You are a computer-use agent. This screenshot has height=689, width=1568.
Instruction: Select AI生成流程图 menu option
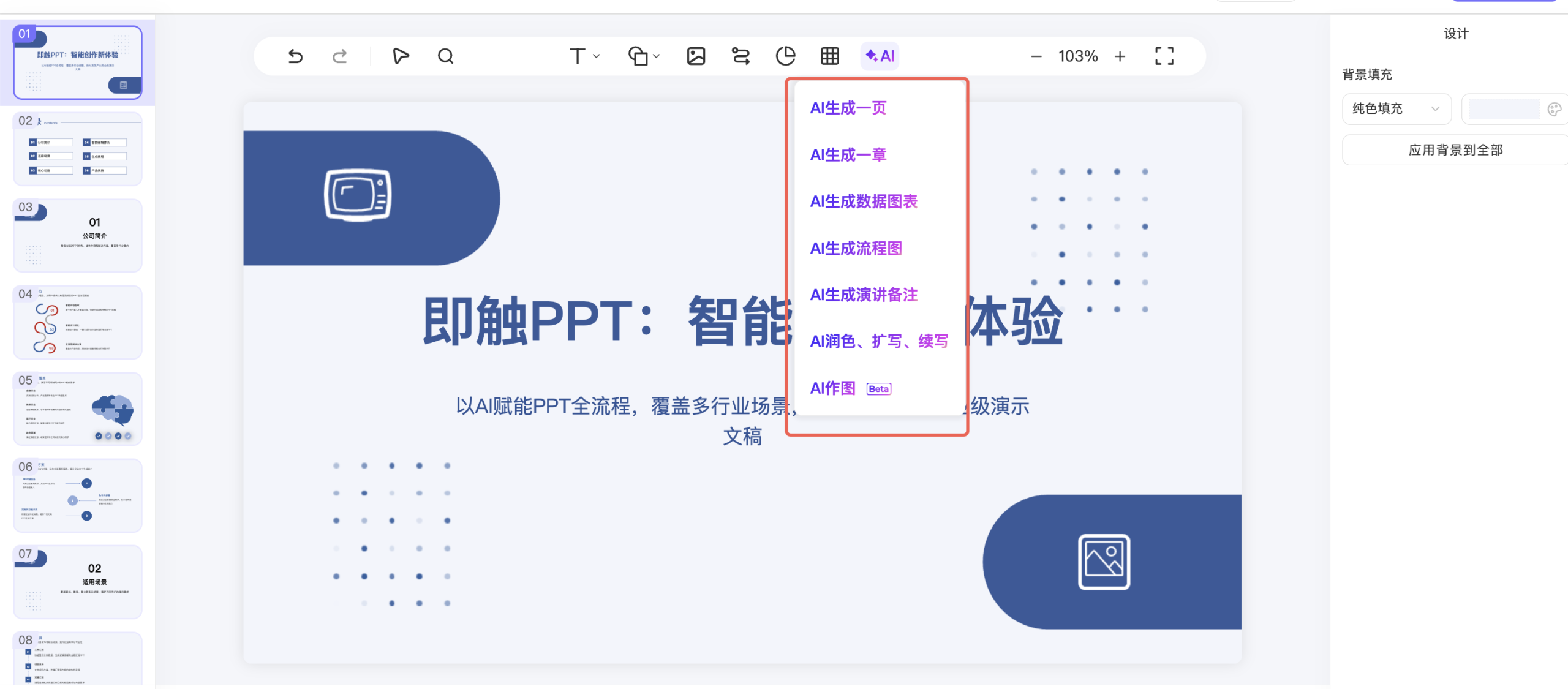(856, 248)
